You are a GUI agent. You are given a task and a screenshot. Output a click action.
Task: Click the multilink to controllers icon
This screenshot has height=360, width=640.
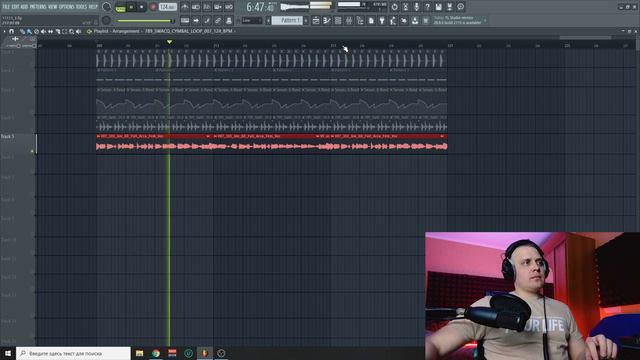tap(229, 20)
